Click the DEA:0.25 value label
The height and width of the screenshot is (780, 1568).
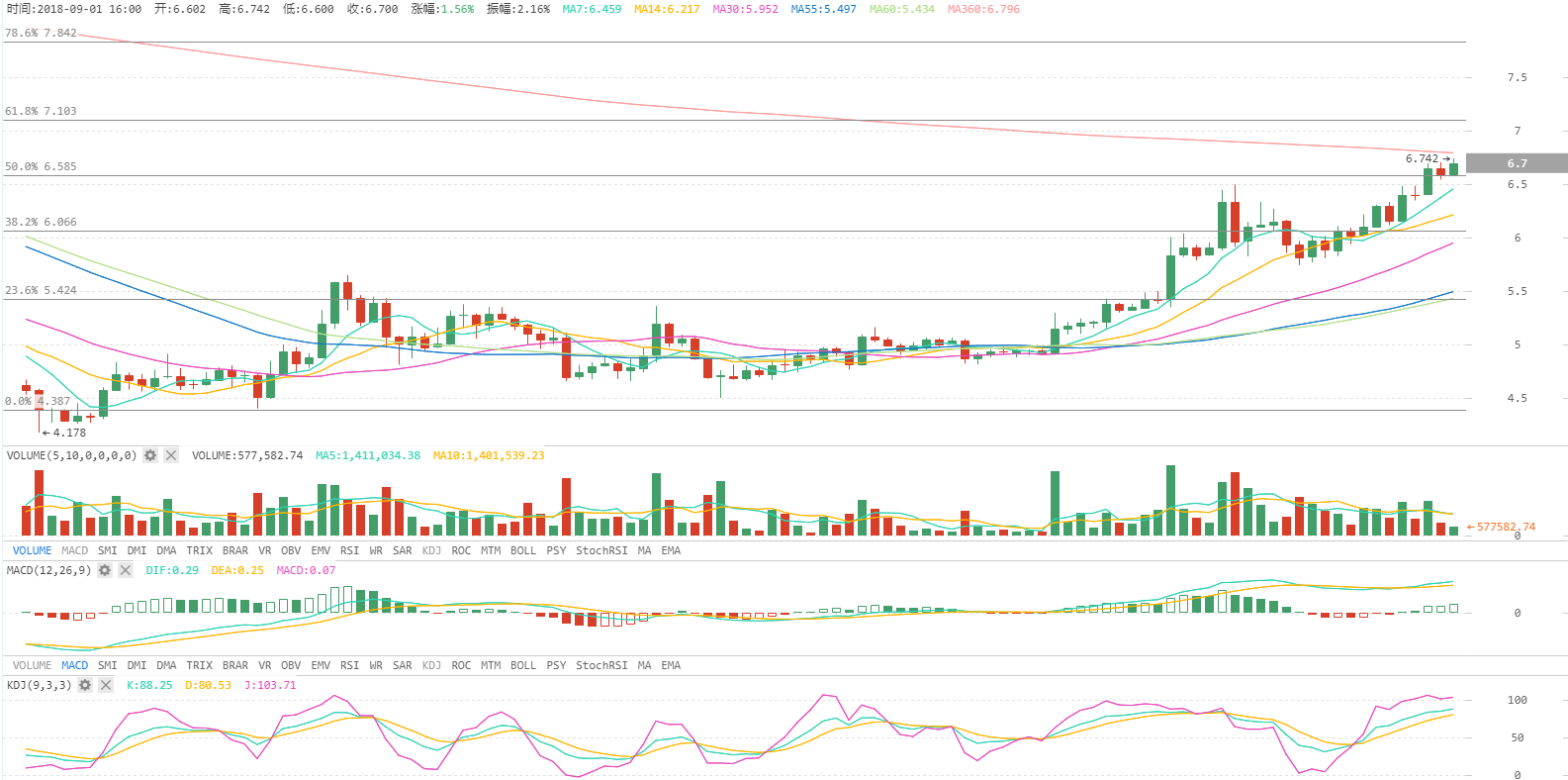(x=237, y=570)
